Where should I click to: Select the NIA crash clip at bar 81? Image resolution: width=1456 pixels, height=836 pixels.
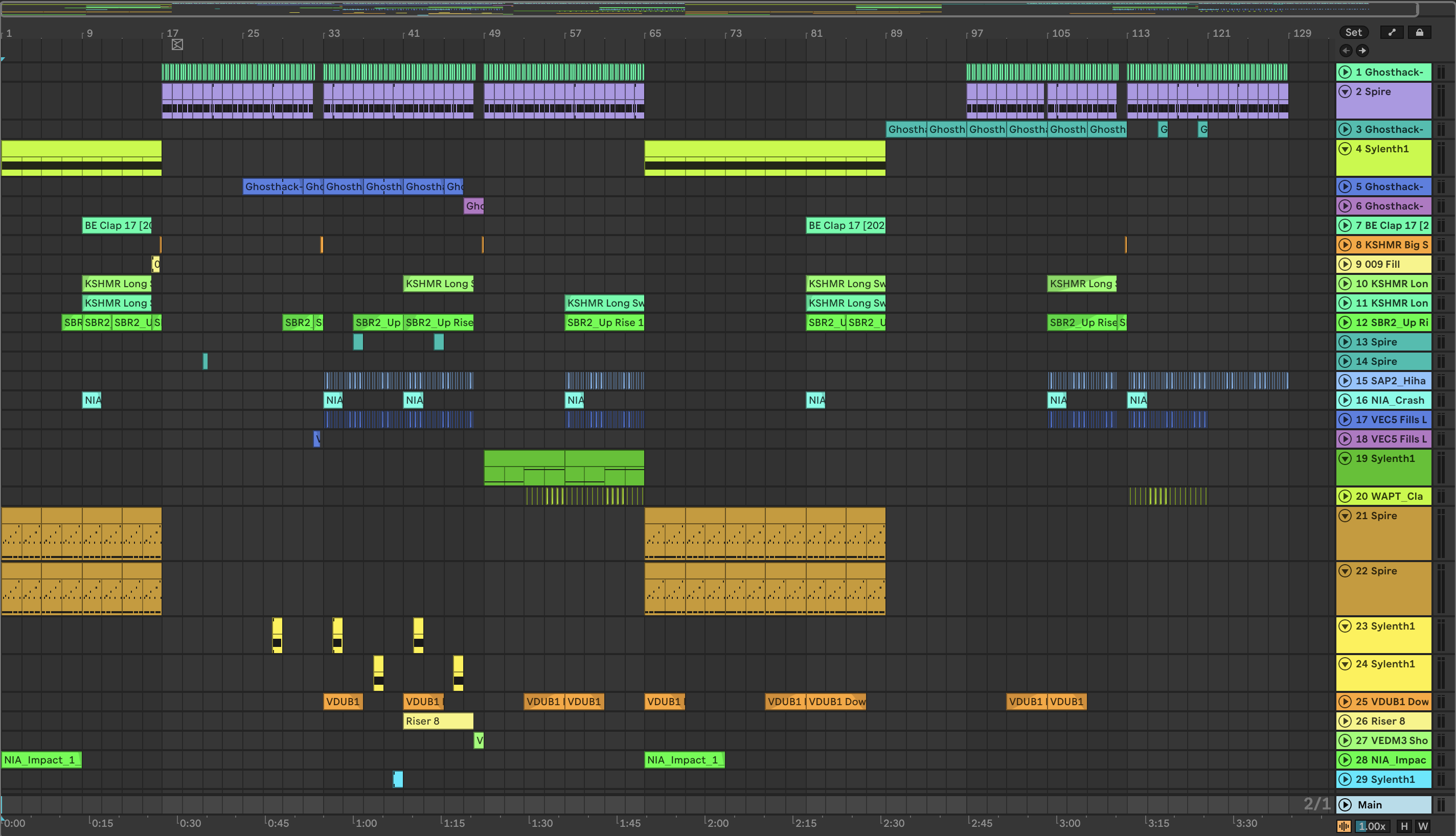[x=815, y=400]
